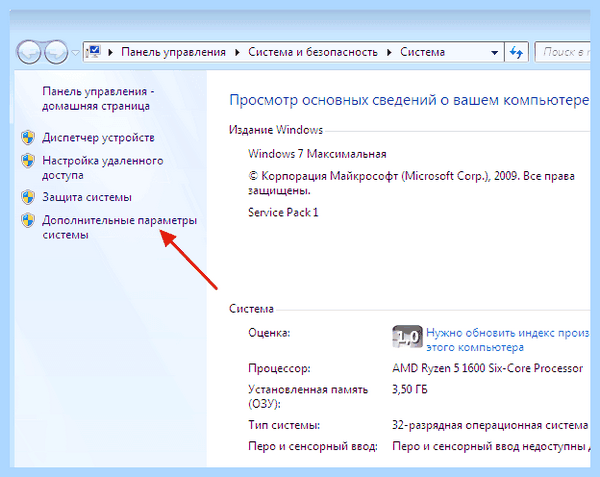Click the Просмотр основных сведений heading
The height and width of the screenshot is (477, 600).
[x=409, y=100]
